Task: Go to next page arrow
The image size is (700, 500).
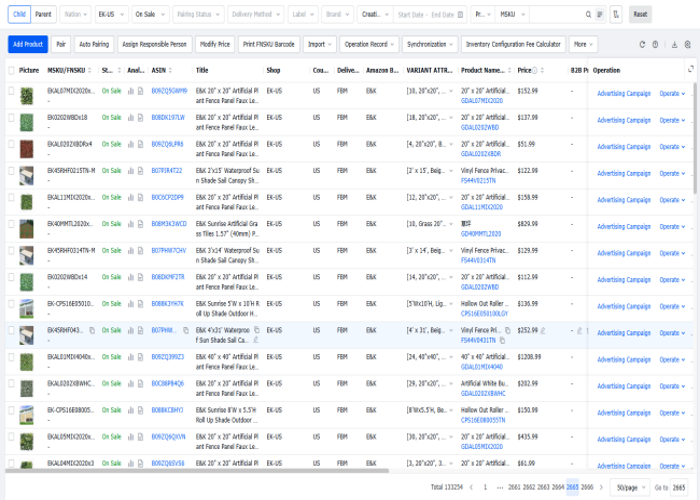Action: 601,488
